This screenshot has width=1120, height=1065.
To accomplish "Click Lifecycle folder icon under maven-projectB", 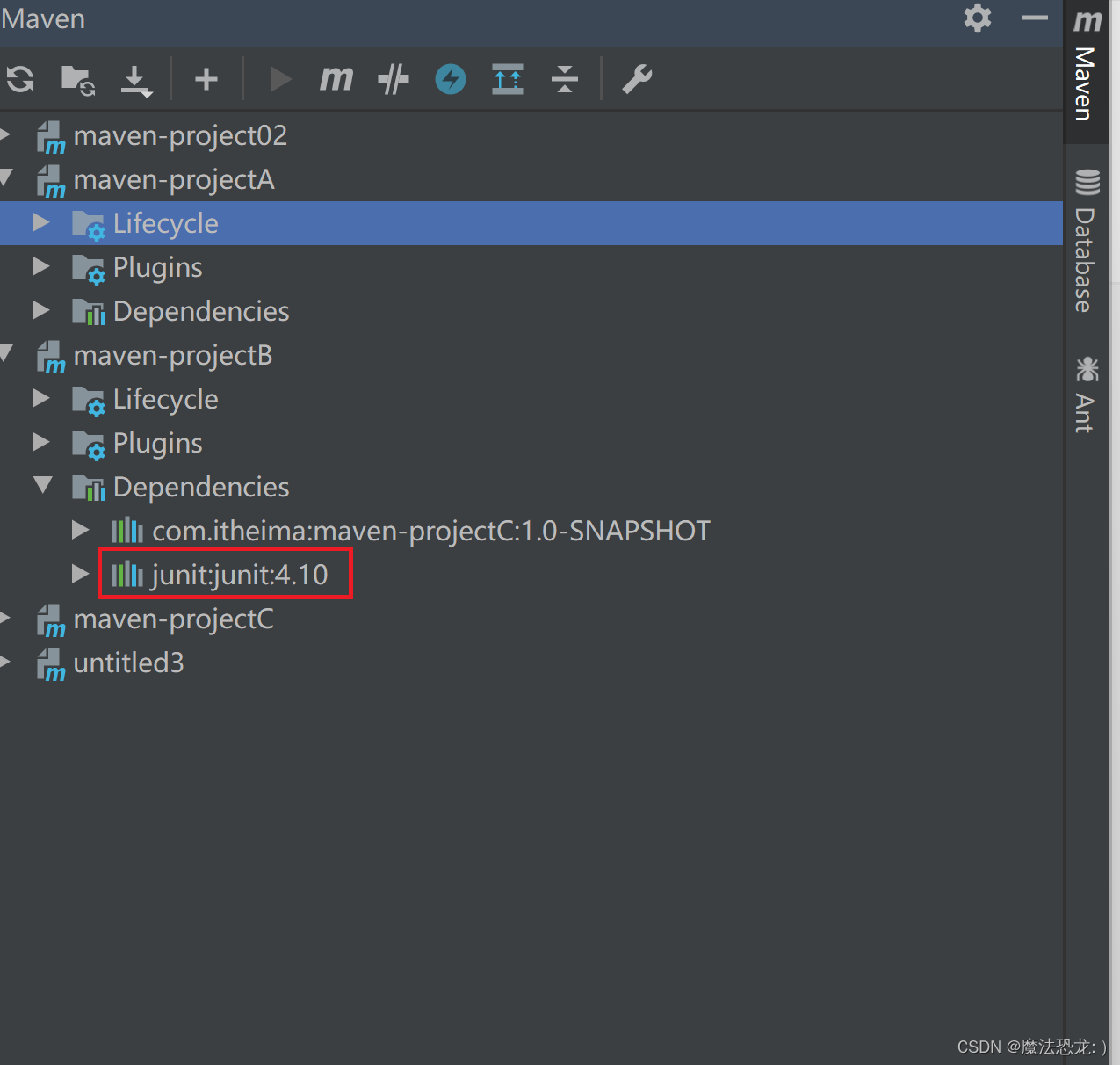I will click(x=89, y=401).
